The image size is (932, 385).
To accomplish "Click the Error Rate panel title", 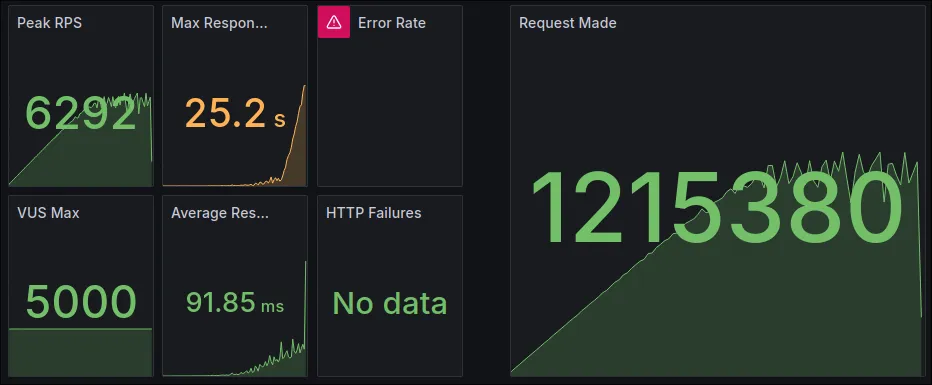I will click(392, 23).
